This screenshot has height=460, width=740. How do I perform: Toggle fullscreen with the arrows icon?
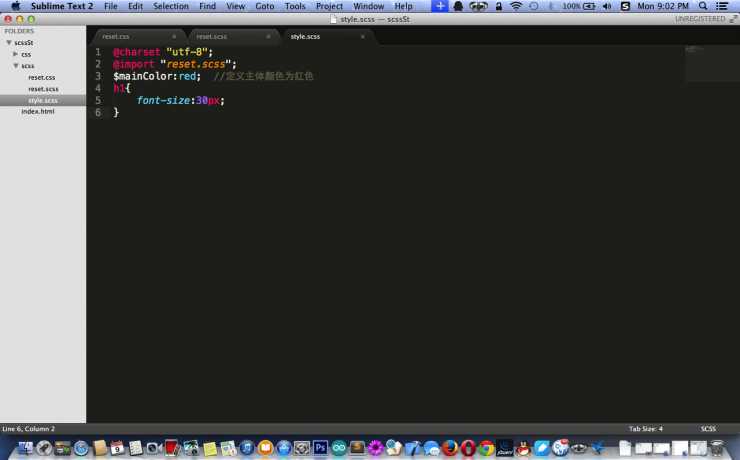point(733,19)
